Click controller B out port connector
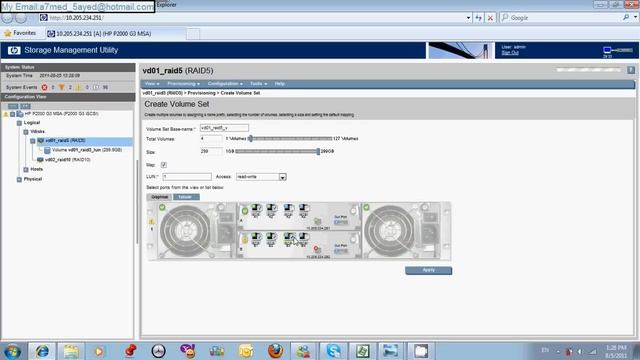This screenshot has width=640, height=360. coord(341,251)
